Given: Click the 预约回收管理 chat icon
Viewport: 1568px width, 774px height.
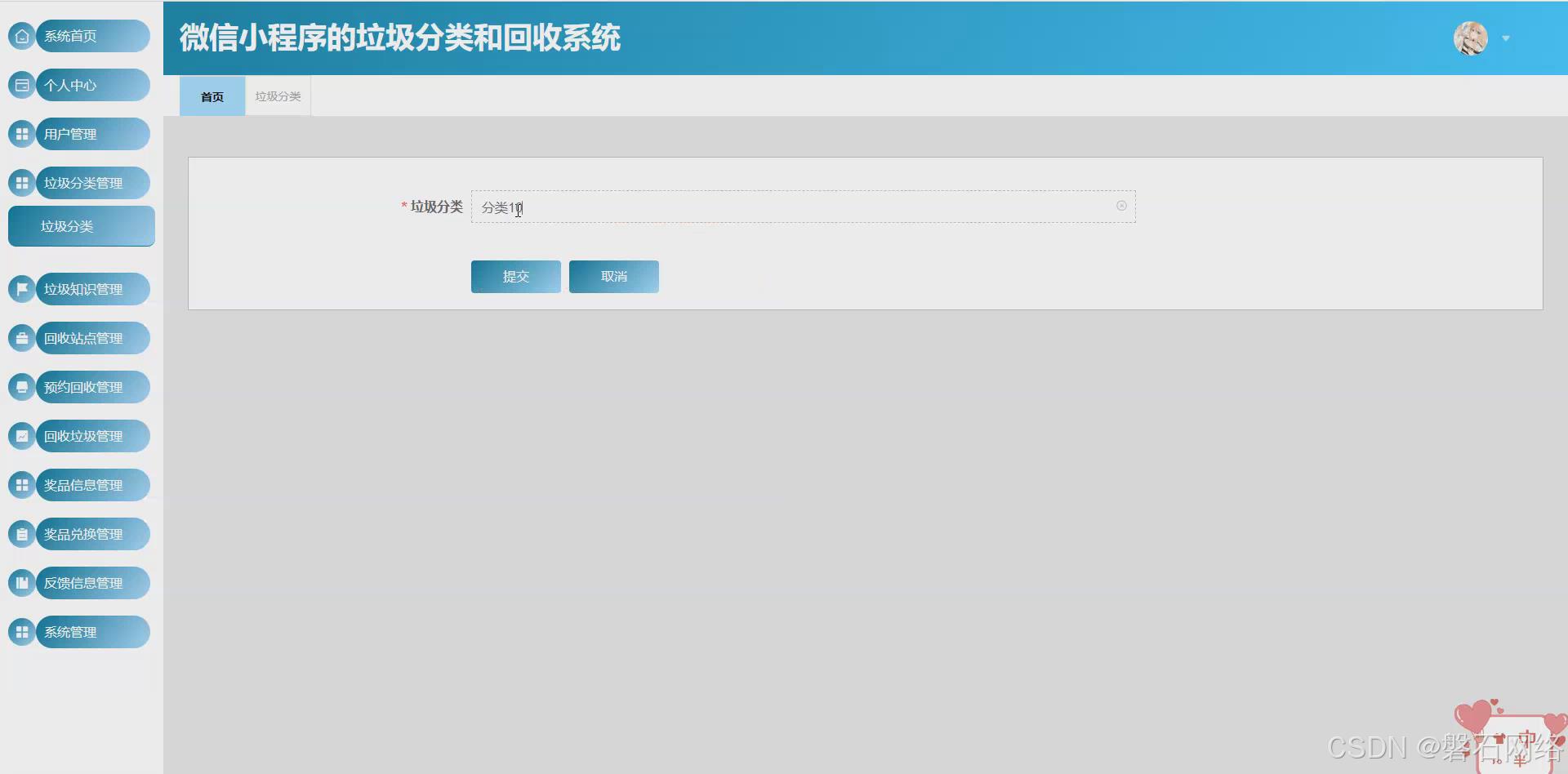Looking at the screenshot, I should pyautogui.click(x=21, y=387).
